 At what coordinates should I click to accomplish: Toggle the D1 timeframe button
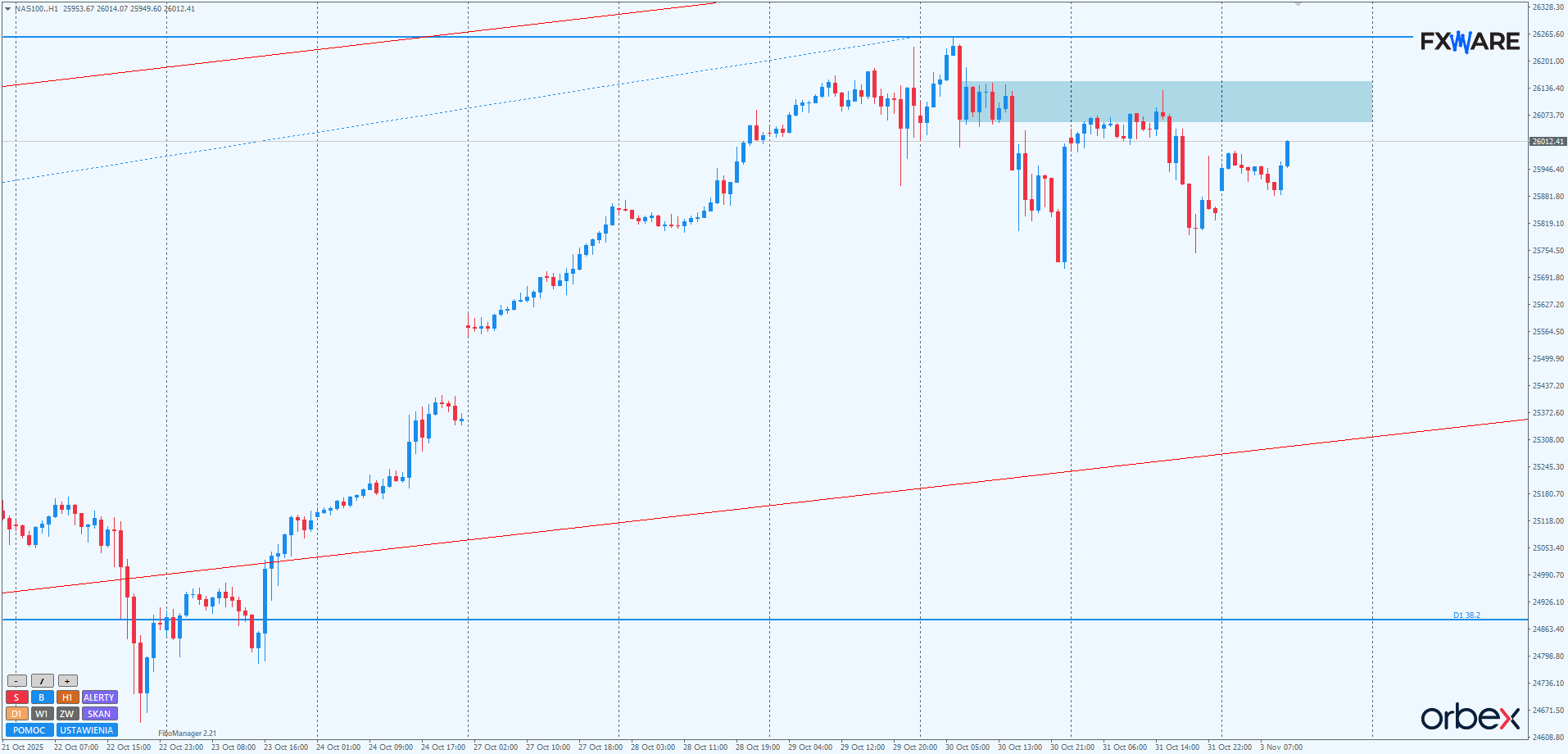click(16, 714)
